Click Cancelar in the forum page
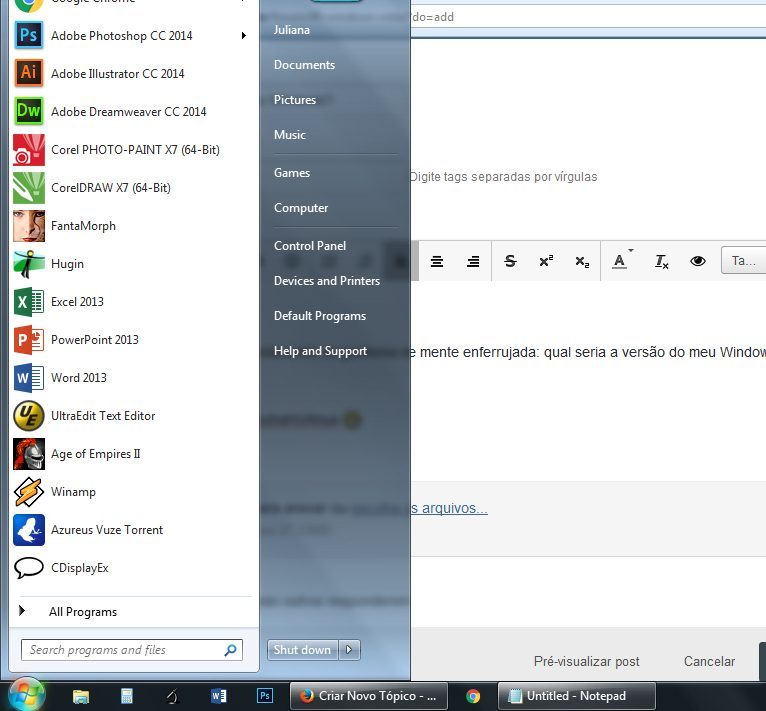Image resolution: width=766 pixels, height=711 pixels. (709, 662)
